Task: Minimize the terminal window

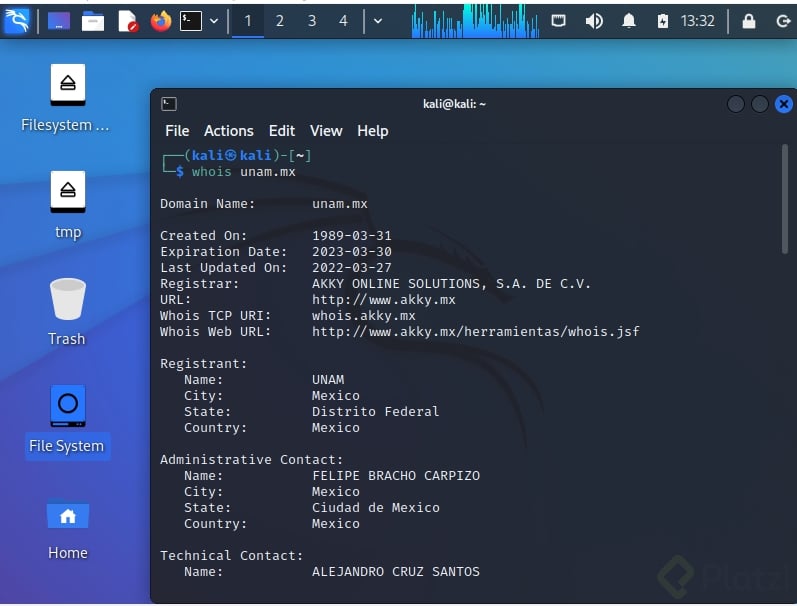Action: tap(735, 104)
